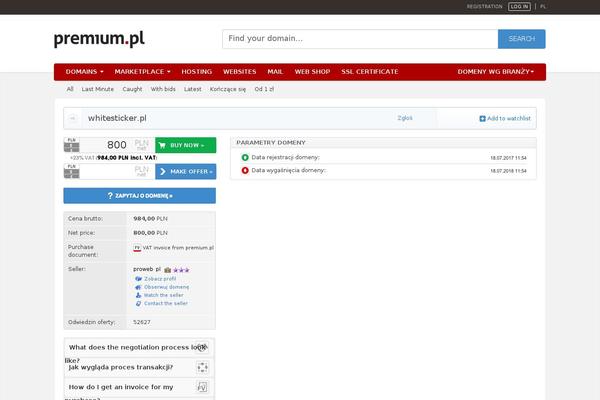Viewport: 600px width, 400px height.
Task: Open the WEBSITES menu item
Action: click(x=240, y=72)
